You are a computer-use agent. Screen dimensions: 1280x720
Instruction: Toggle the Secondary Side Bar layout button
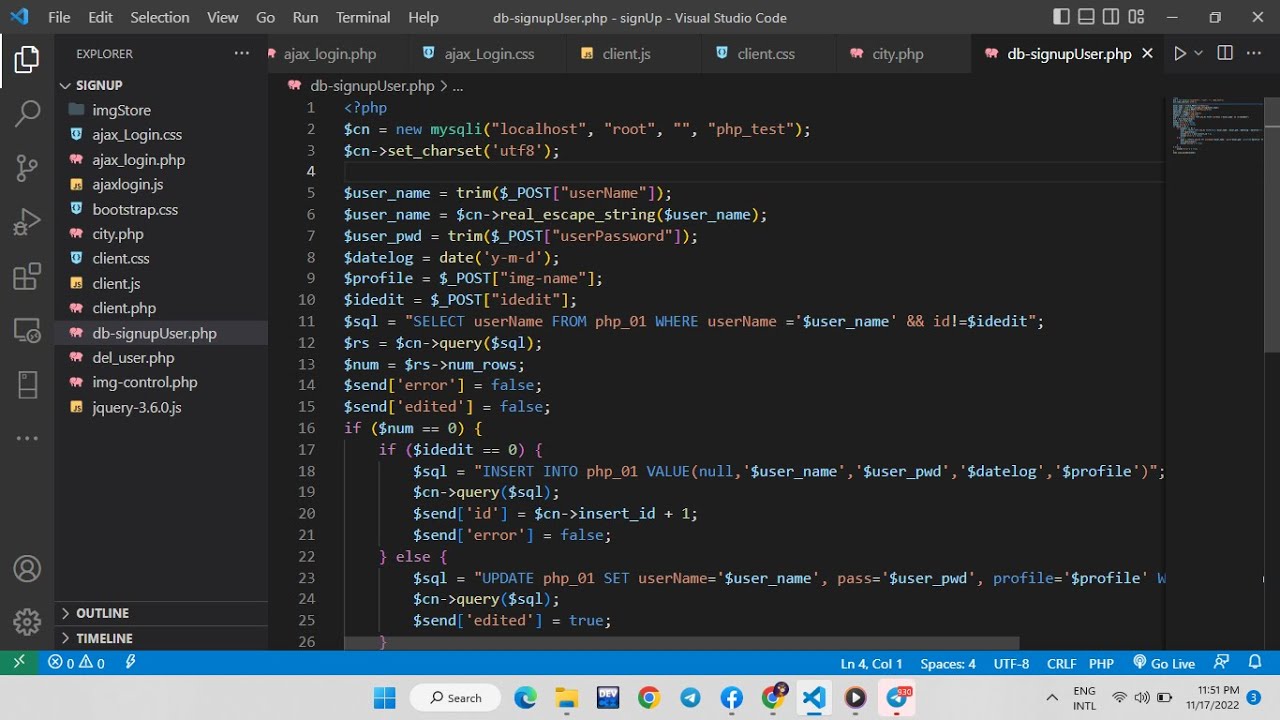coord(1112,17)
